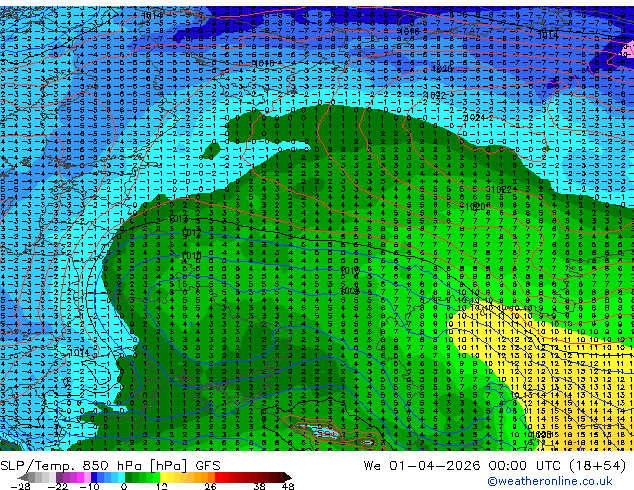Screen dimensions: 634x490
Task: Pick the bright red legend swatch above 26
Action: 218,477
